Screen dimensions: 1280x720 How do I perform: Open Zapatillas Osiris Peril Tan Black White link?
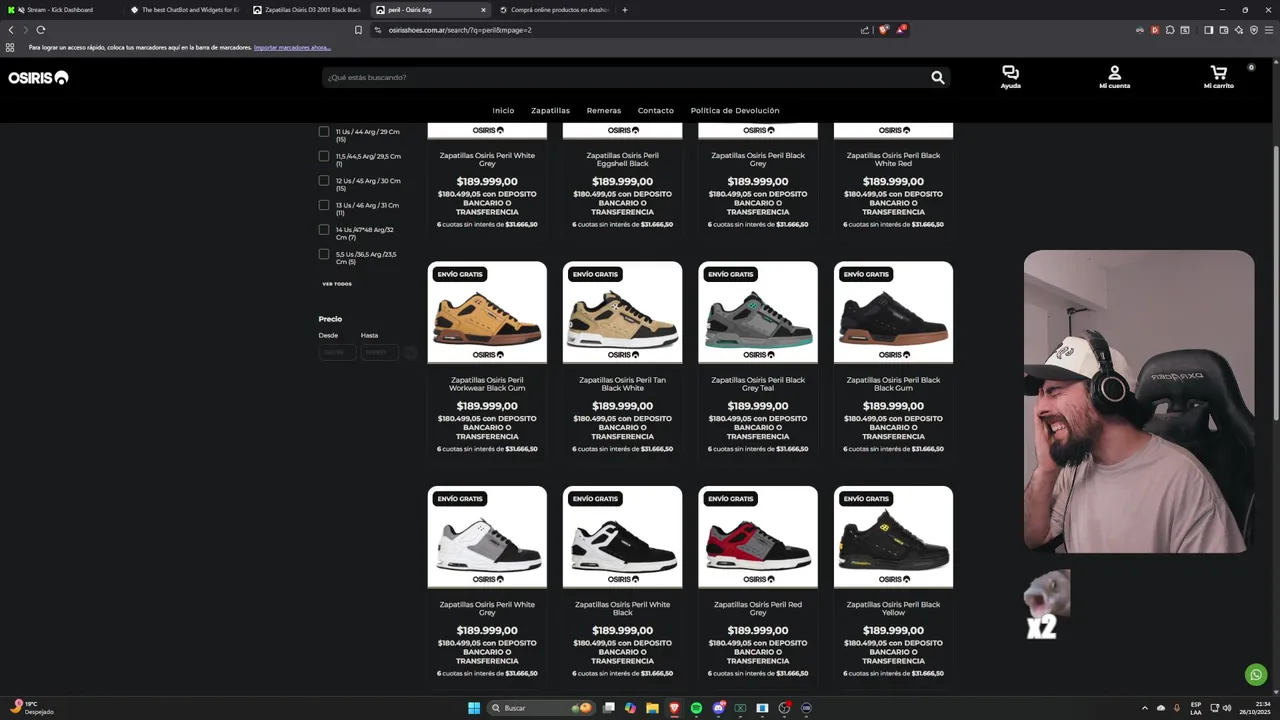coord(622,384)
